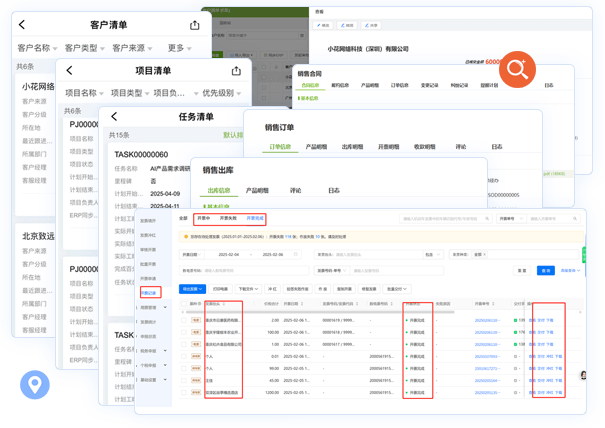Screen dimensions: 605x428
Task: Click the magnifier in the wide top search box
Action: (487, 218)
